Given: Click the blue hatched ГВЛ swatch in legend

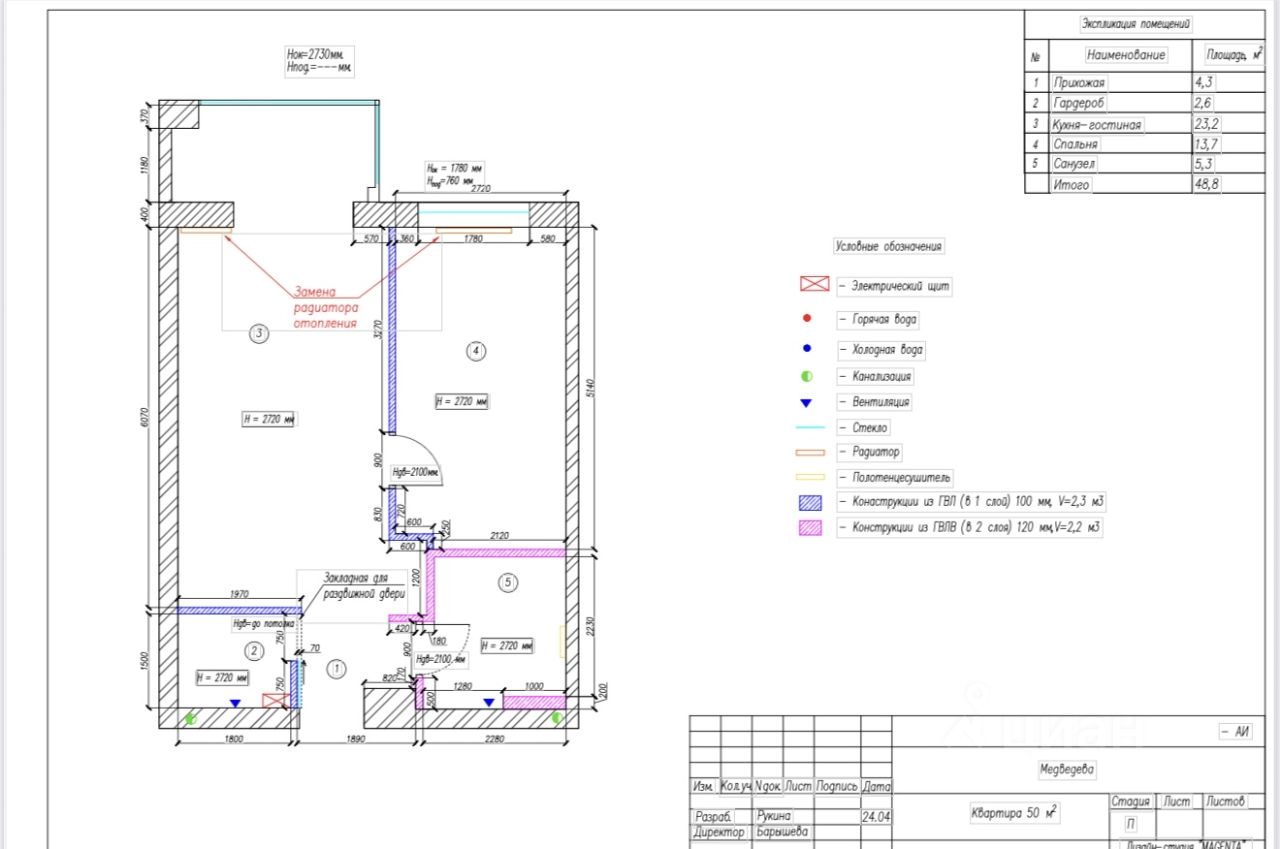Looking at the screenshot, I should pos(811,502).
